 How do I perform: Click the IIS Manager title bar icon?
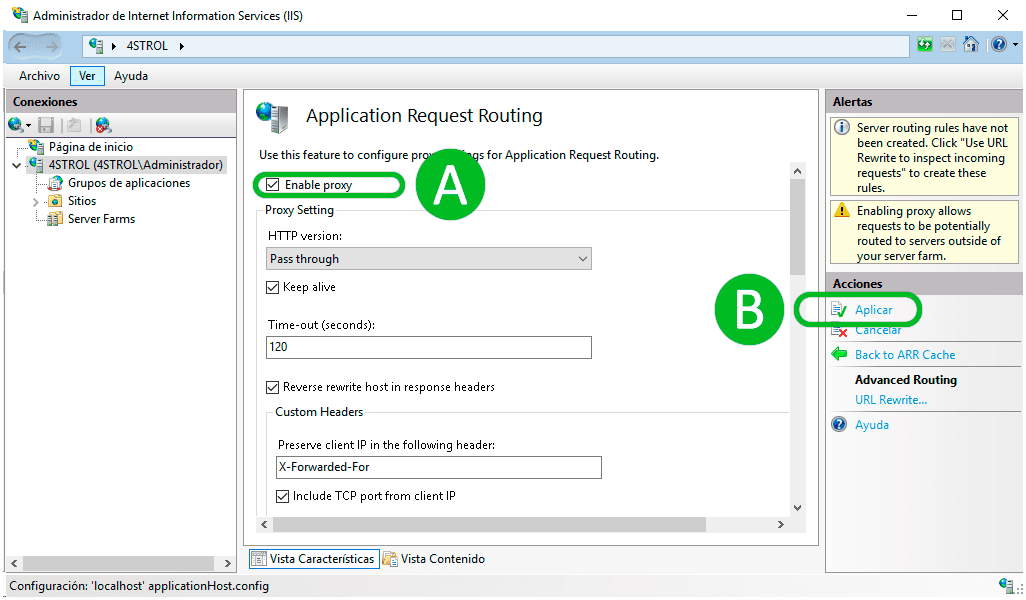pos(20,14)
